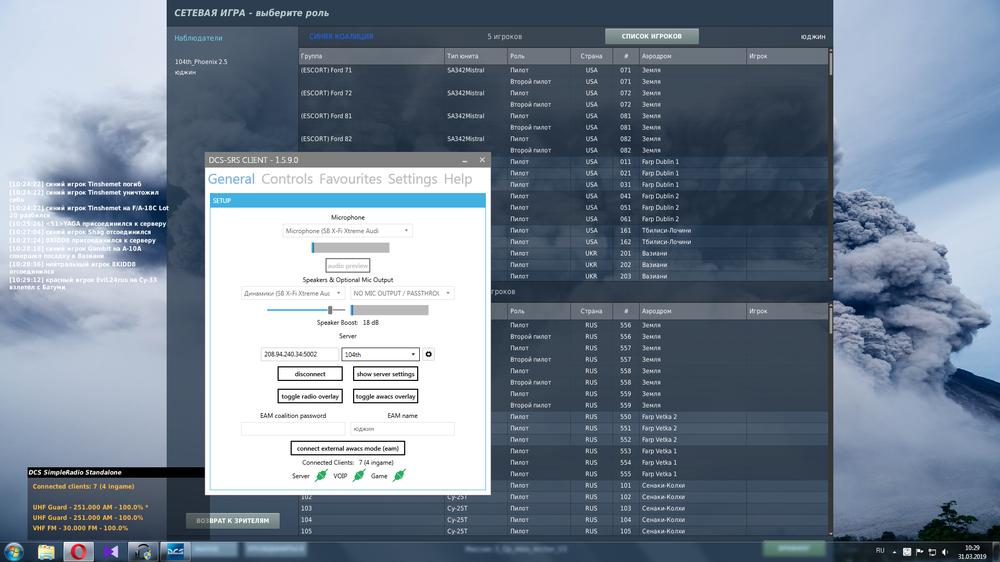Click the EAM name field

click(402, 429)
